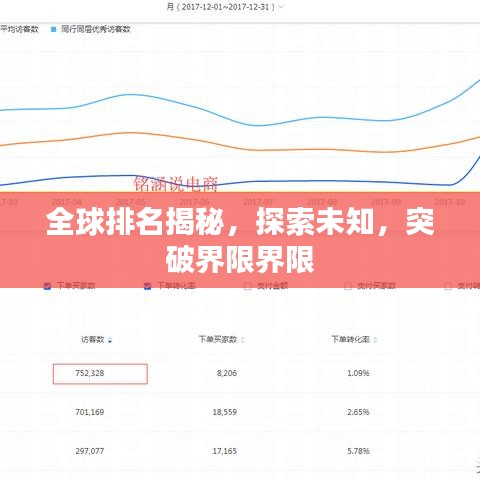Click sort arrows next to 下单买家数 header

(x=243, y=340)
